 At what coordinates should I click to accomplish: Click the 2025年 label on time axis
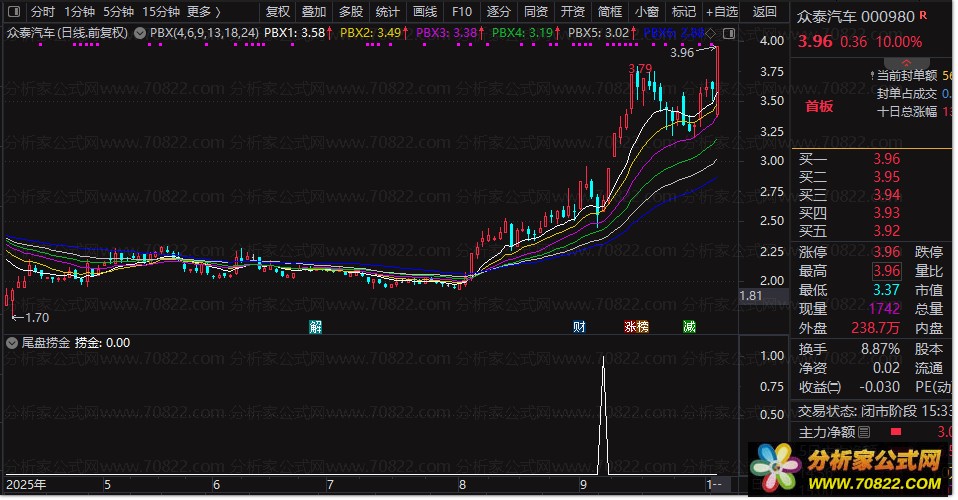point(26,485)
